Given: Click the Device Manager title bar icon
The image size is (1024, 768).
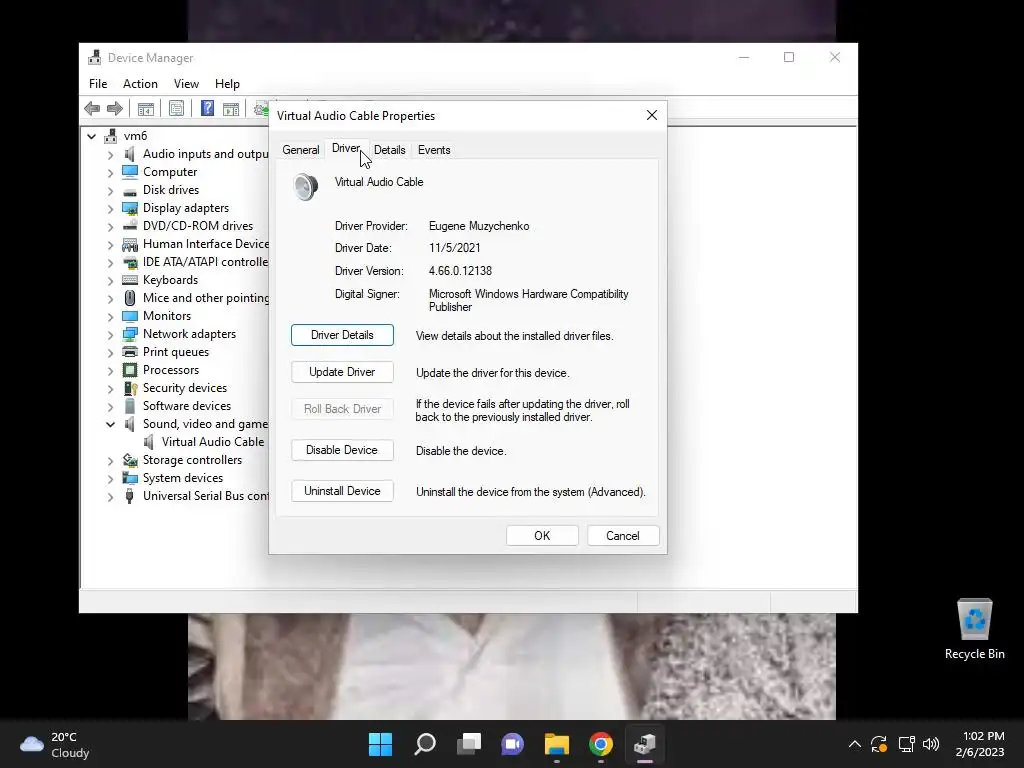Looking at the screenshot, I should (x=95, y=57).
